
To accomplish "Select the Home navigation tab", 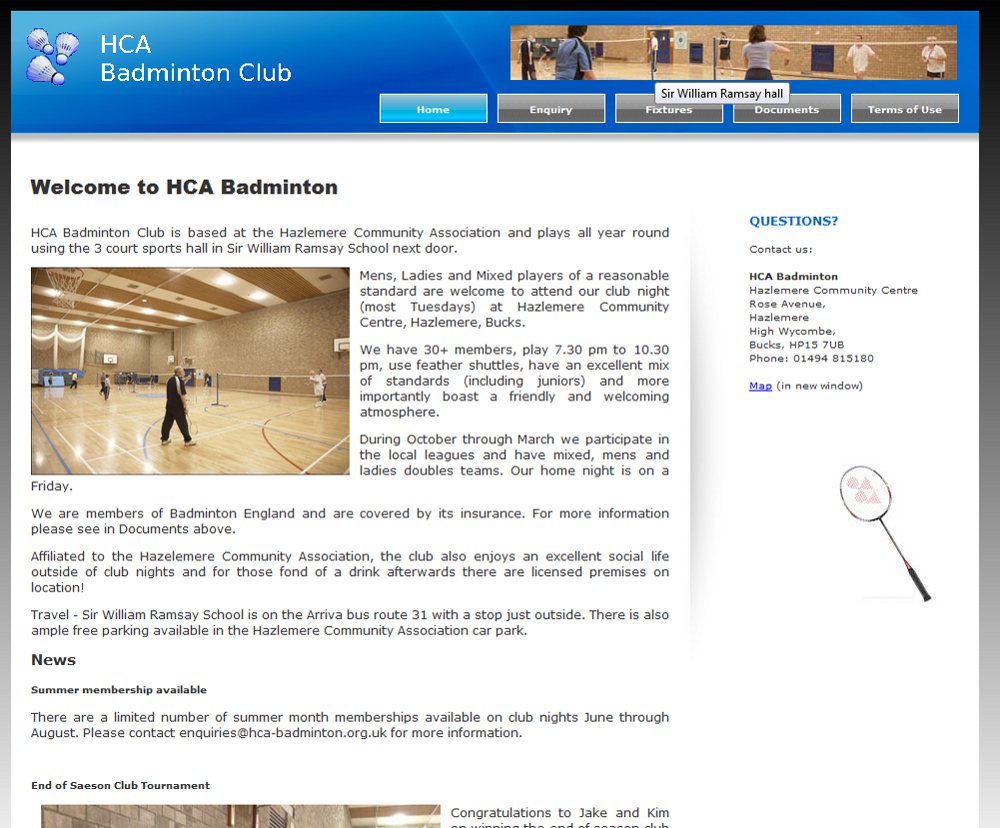I will coord(433,108).
